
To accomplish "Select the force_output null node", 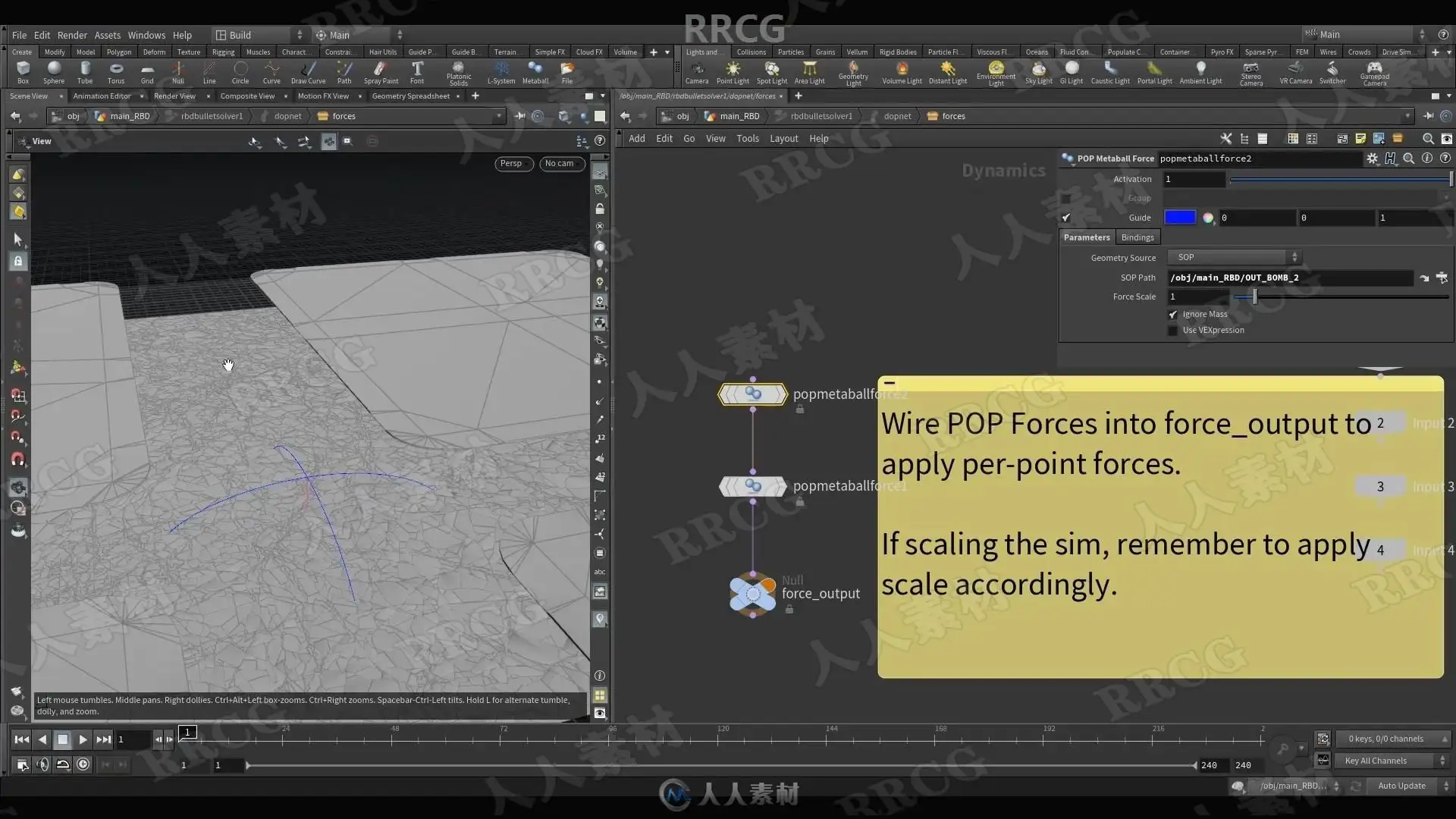I will (752, 594).
